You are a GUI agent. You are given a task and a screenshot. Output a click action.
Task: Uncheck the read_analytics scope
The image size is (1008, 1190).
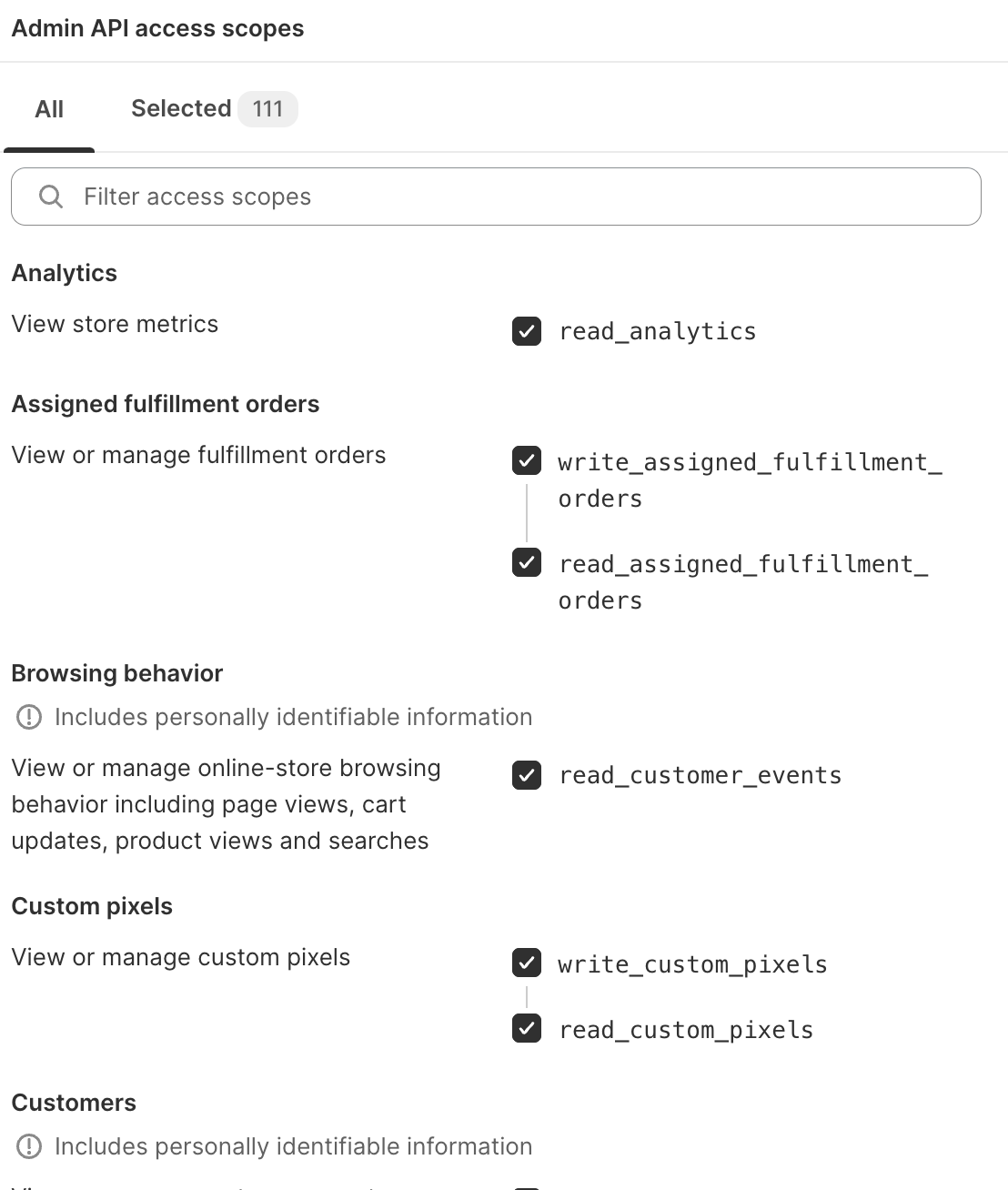tap(527, 331)
